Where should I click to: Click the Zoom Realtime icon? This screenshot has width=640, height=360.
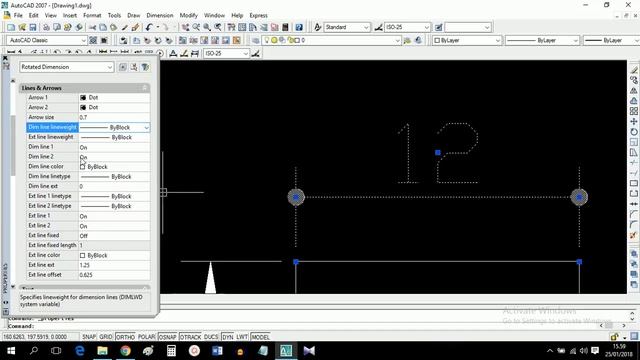pyautogui.click(x=196, y=27)
